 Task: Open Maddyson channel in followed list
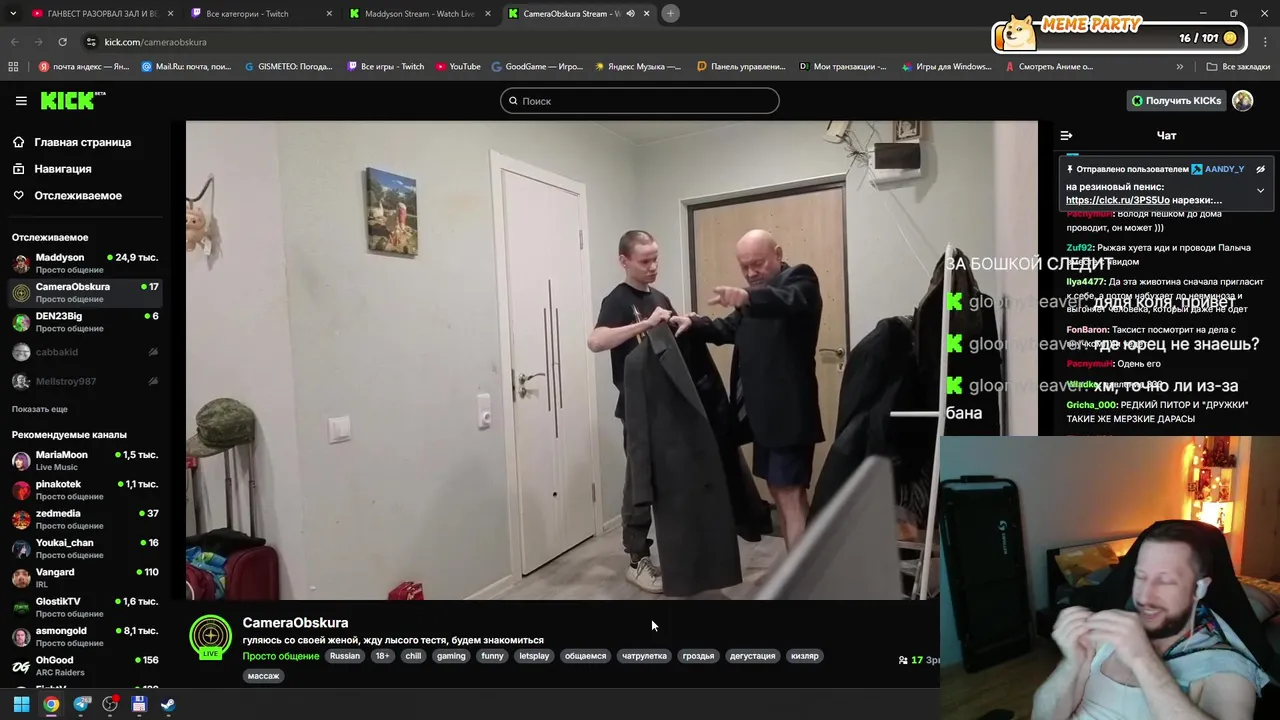click(x=85, y=263)
